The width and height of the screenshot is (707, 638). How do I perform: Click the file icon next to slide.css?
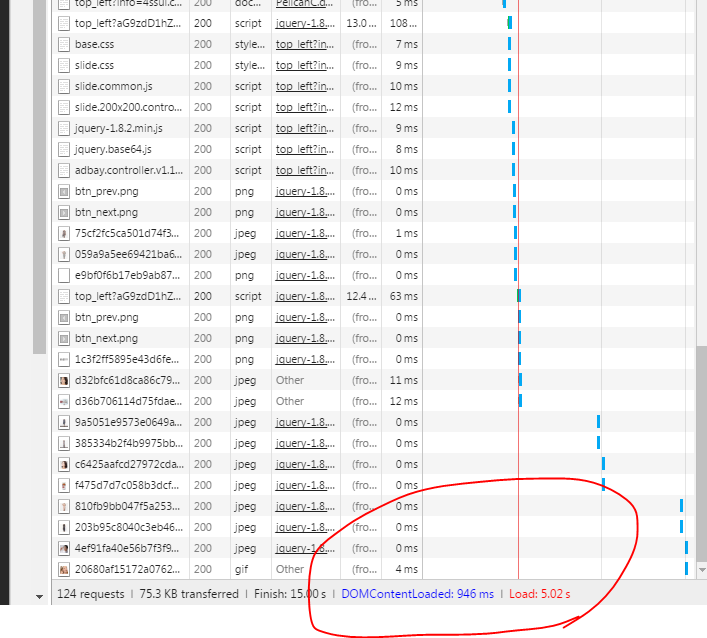tap(64, 66)
